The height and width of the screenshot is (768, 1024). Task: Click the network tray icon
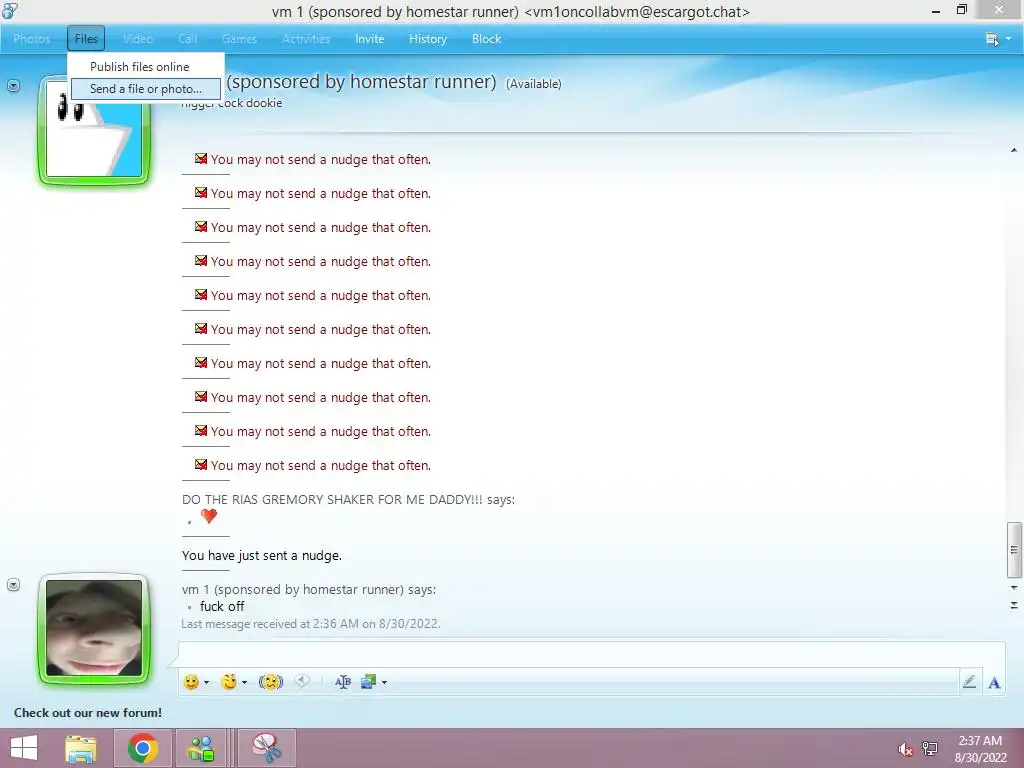tap(930, 749)
